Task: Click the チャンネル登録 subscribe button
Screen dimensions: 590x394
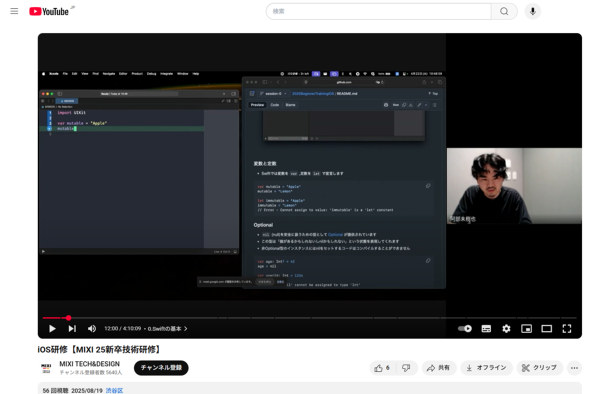Action: click(161, 368)
